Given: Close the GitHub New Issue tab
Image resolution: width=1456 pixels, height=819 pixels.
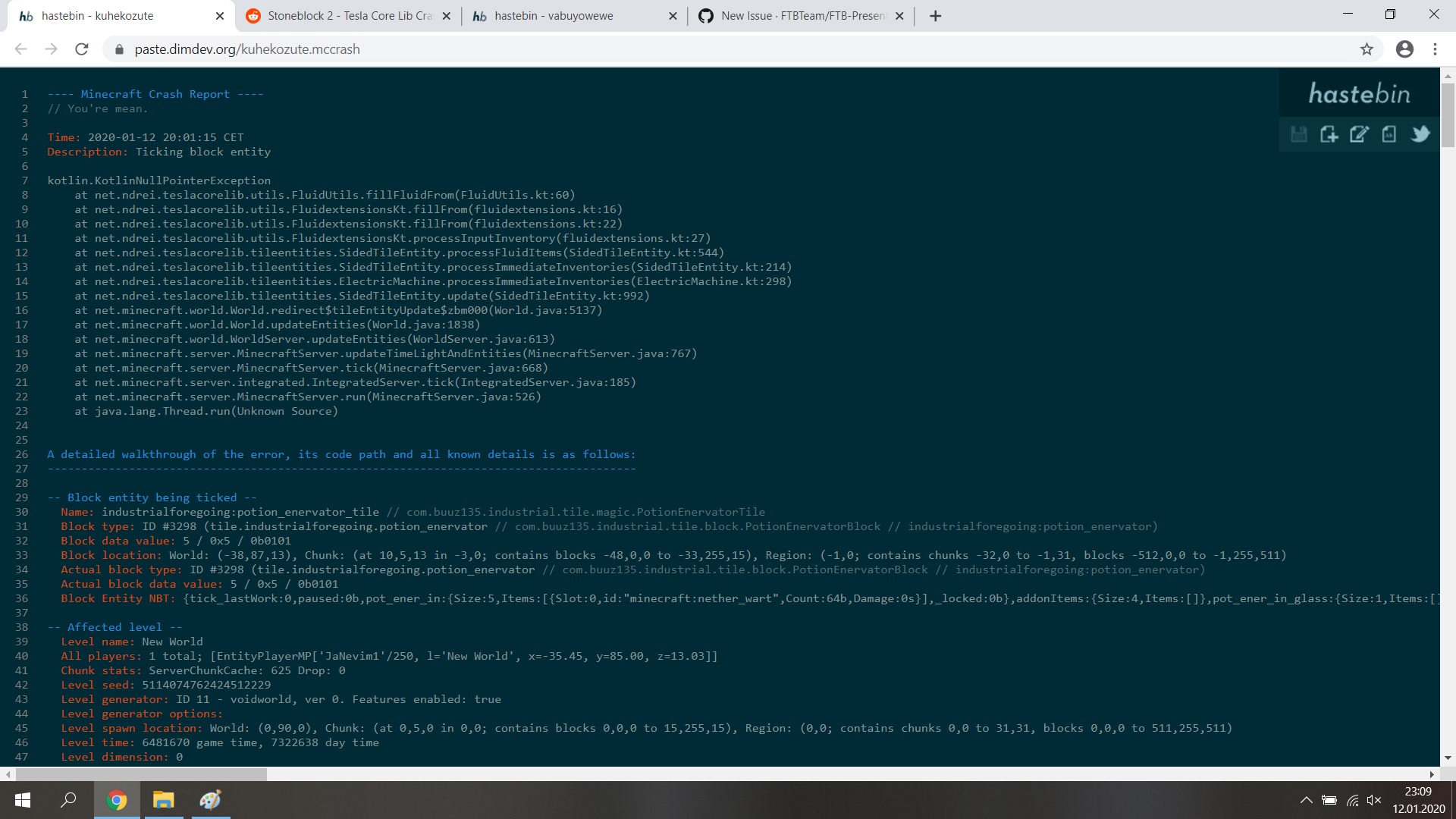Looking at the screenshot, I should (x=899, y=16).
